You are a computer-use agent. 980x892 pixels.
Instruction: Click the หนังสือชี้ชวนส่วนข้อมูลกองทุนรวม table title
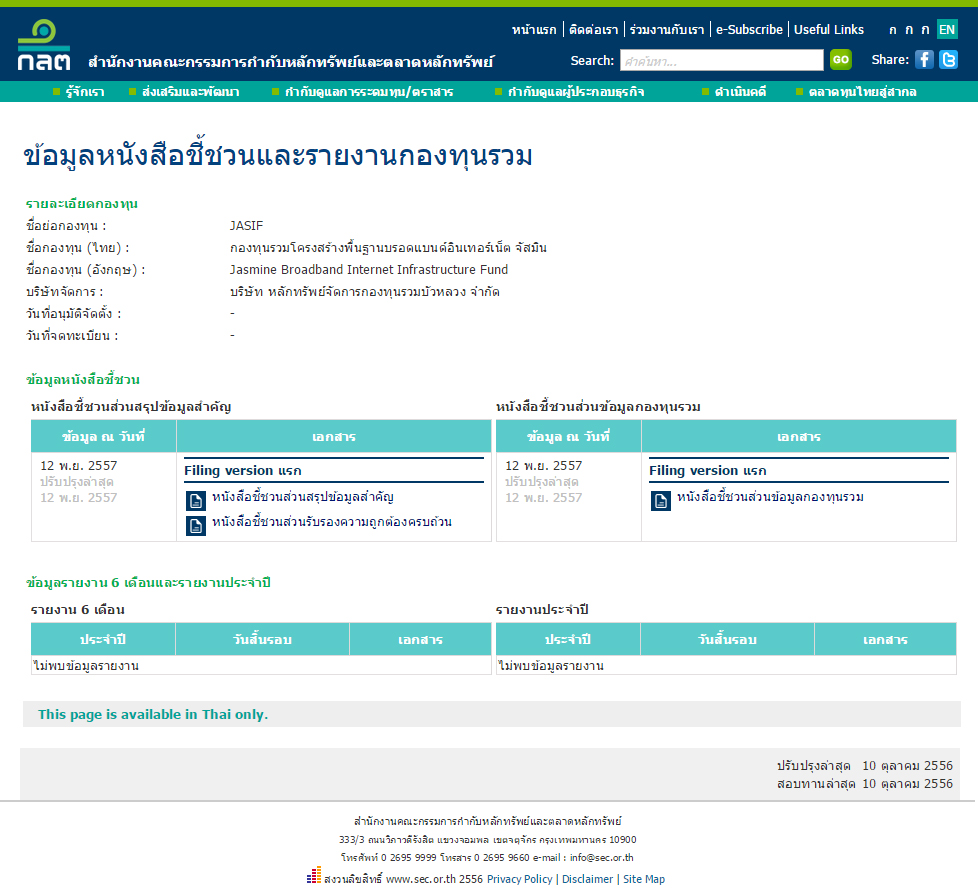click(598, 407)
